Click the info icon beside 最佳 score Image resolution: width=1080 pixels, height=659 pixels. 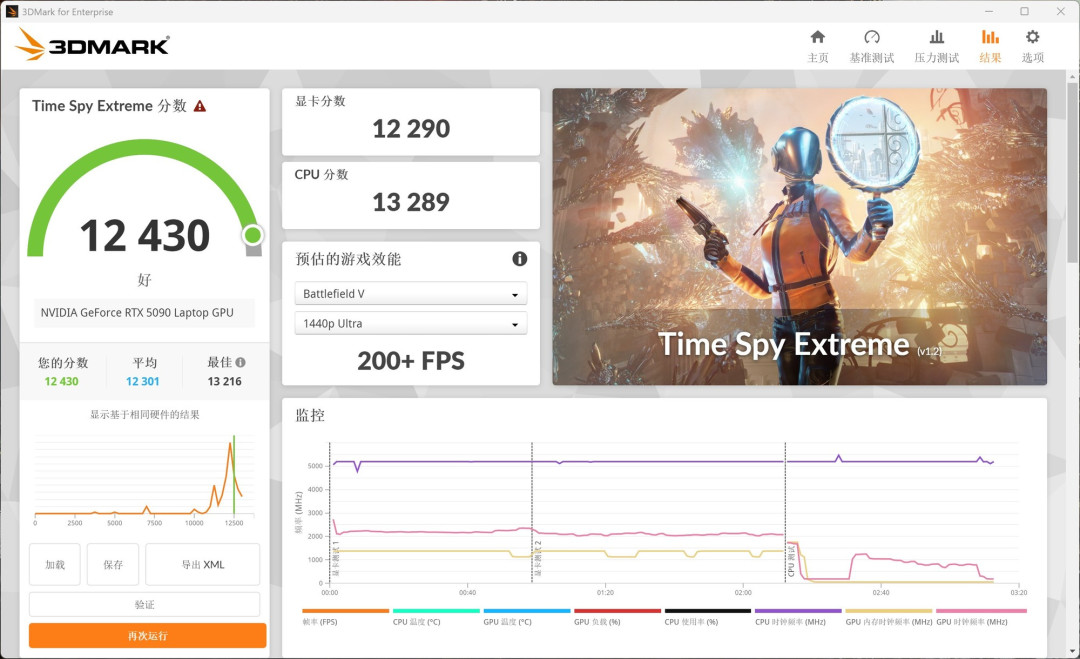click(240, 362)
